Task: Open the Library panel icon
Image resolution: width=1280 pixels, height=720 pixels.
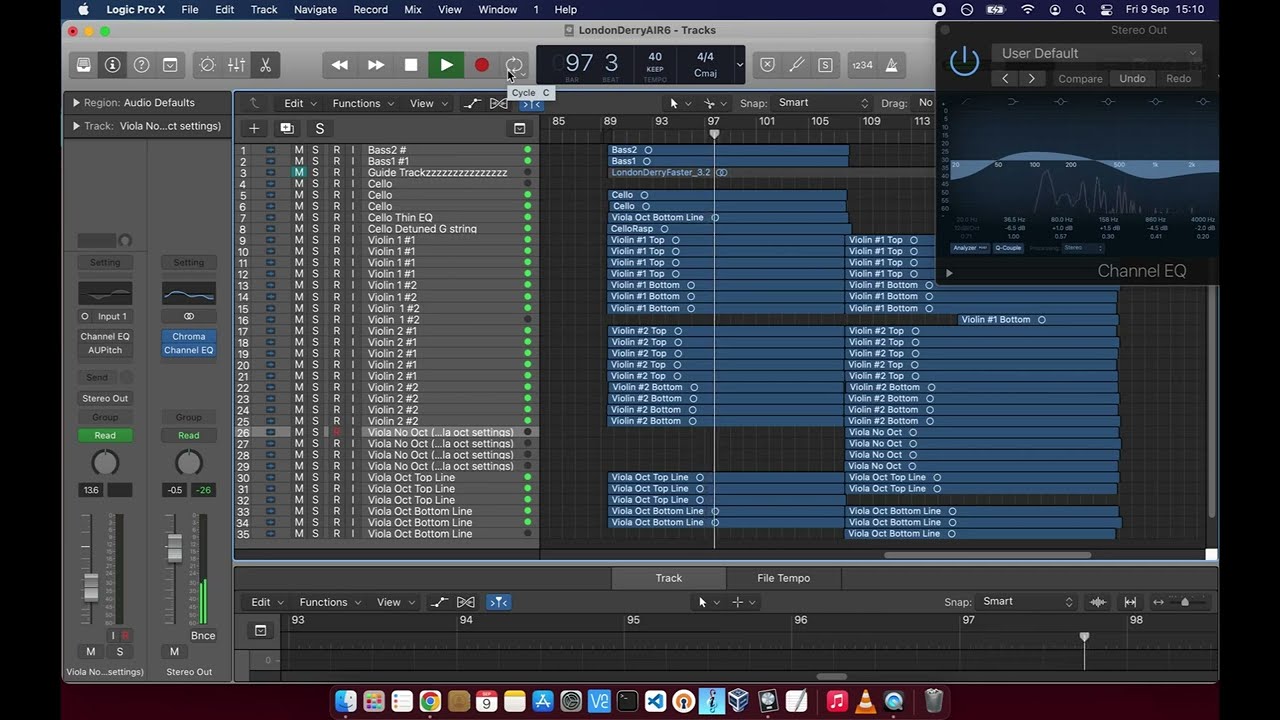Action: [84, 65]
